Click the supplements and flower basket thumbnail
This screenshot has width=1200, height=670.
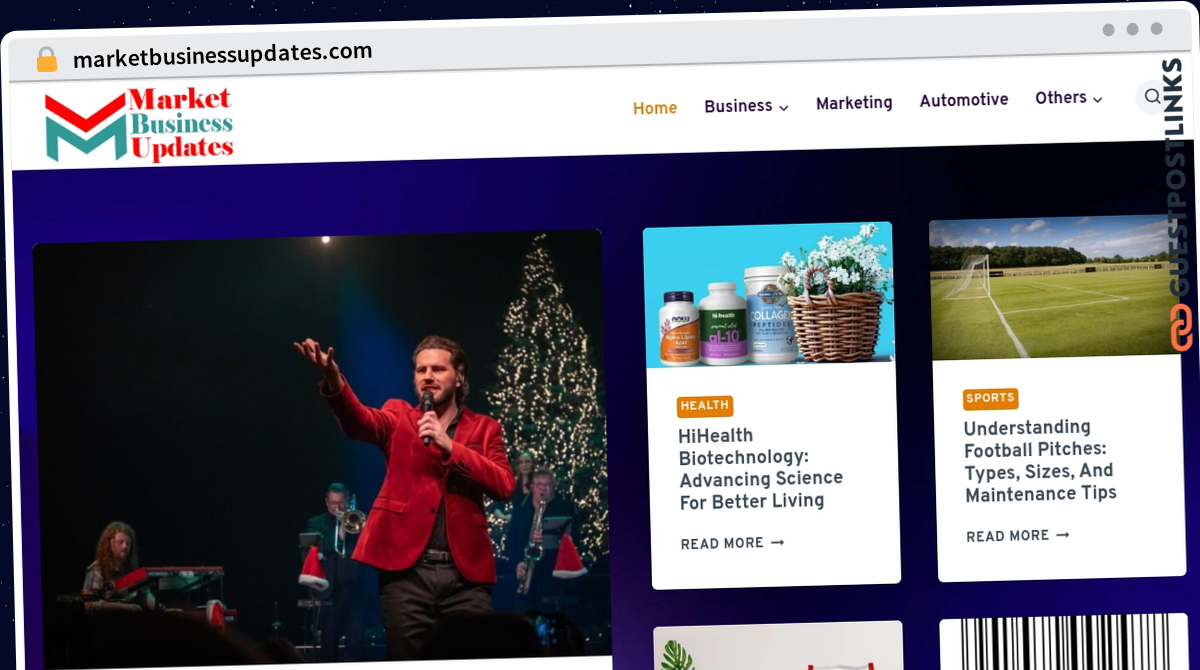pyautogui.click(x=768, y=294)
